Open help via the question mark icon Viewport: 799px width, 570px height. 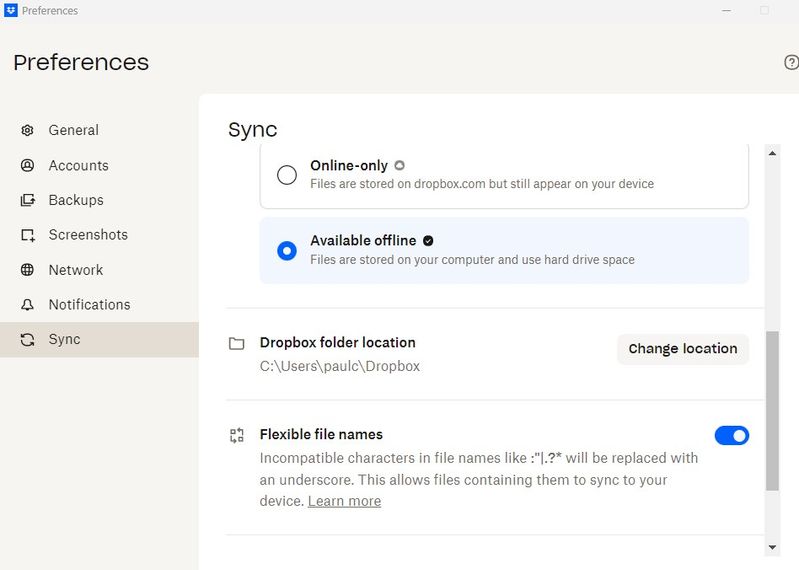[791, 62]
